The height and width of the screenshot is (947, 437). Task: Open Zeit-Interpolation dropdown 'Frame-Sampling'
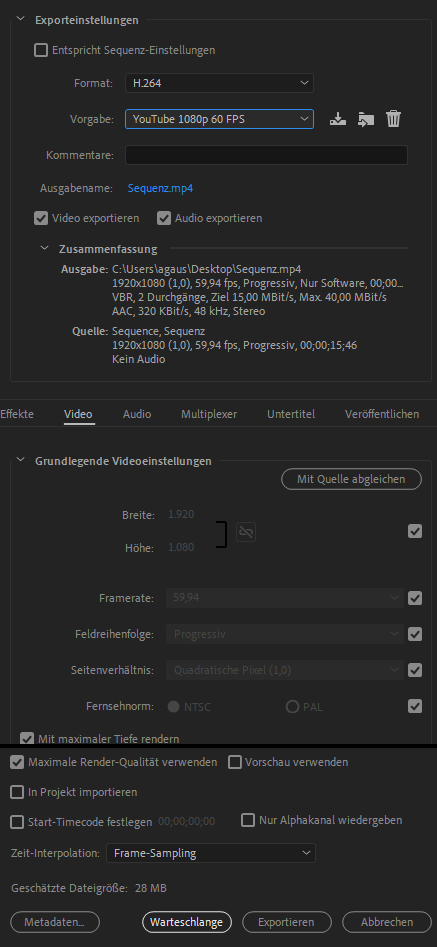(211, 853)
